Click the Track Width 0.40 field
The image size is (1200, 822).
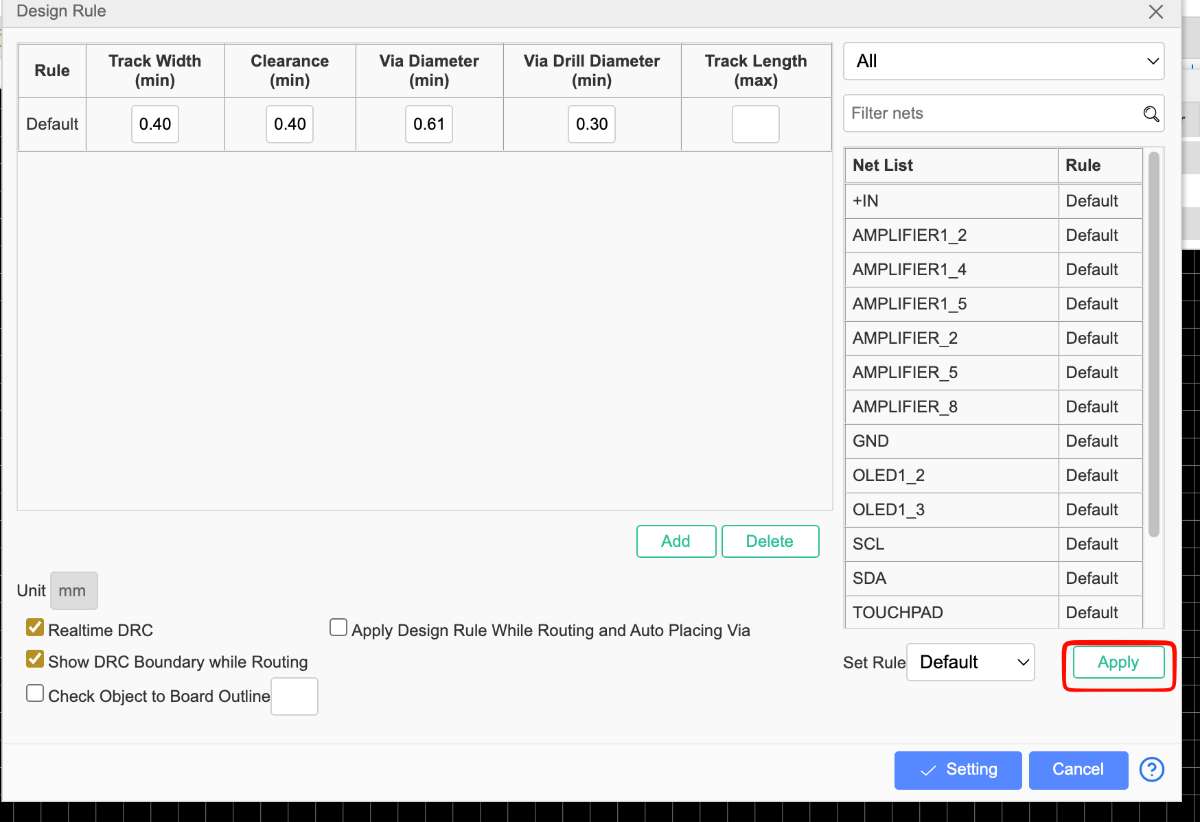pyautogui.click(x=155, y=125)
